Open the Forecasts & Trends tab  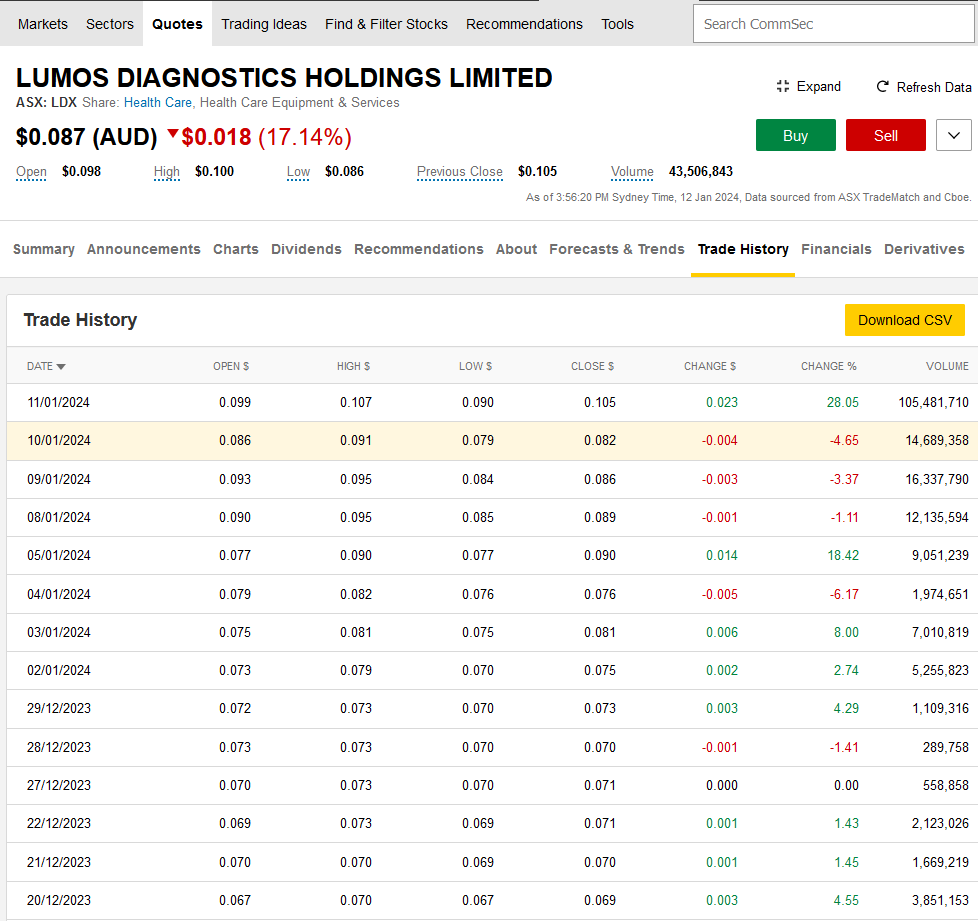click(x=617, y=249)
